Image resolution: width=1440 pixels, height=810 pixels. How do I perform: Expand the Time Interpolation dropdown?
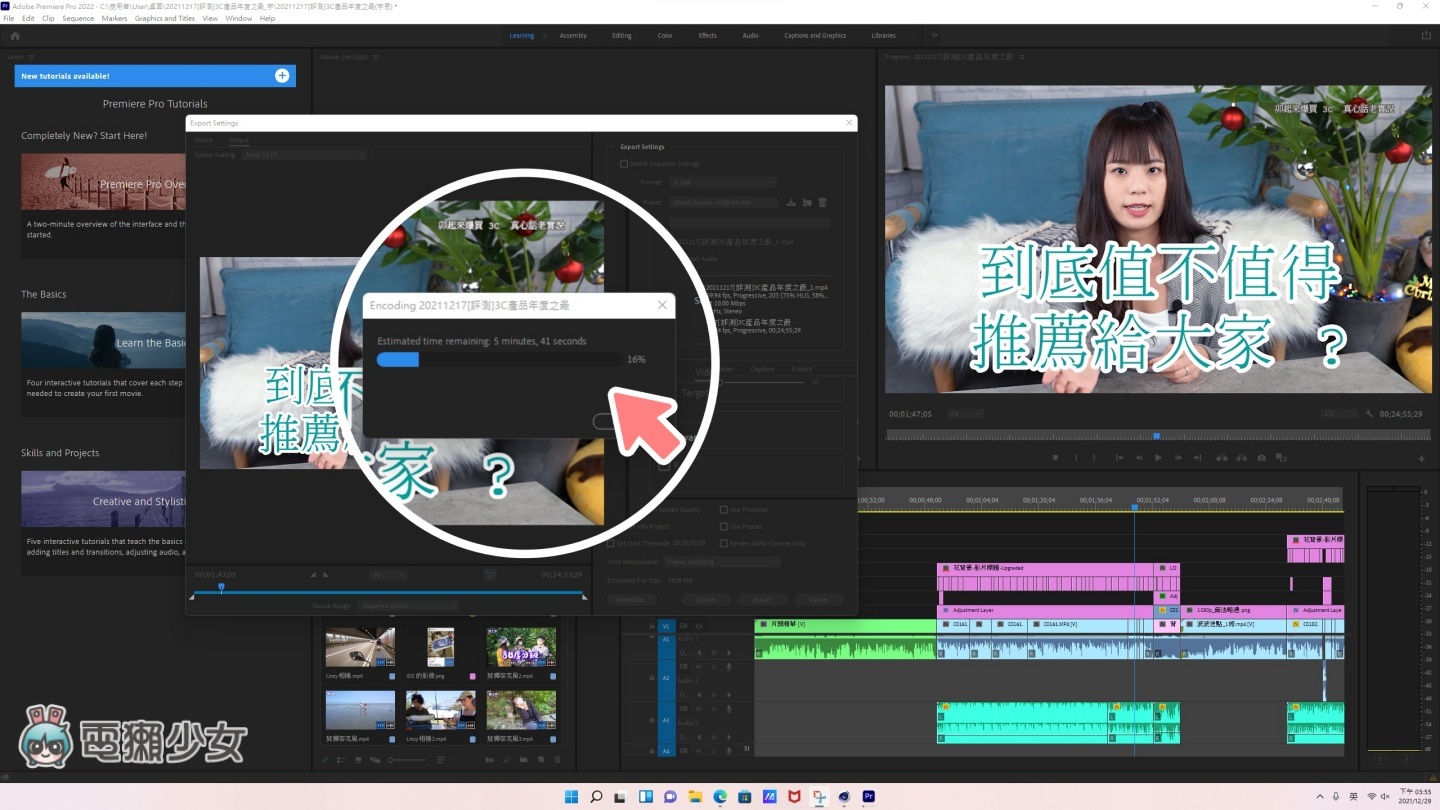point(722,562)
